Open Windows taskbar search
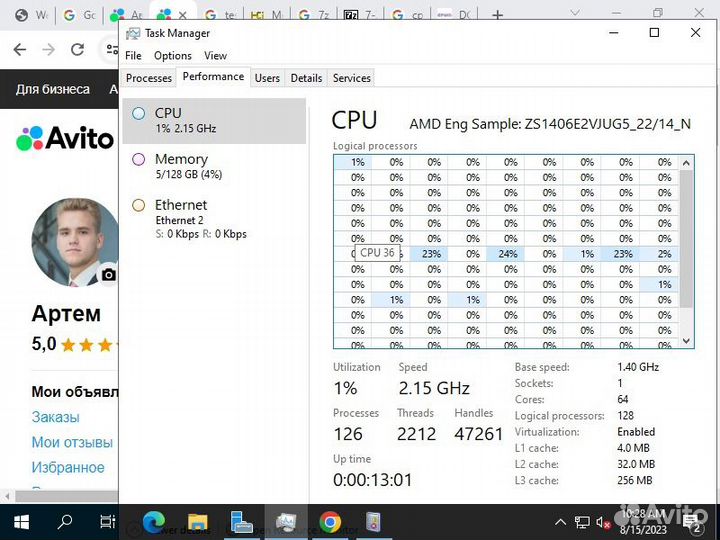The height and width of the screenshot is (540, 720). (x=65, y=522)
